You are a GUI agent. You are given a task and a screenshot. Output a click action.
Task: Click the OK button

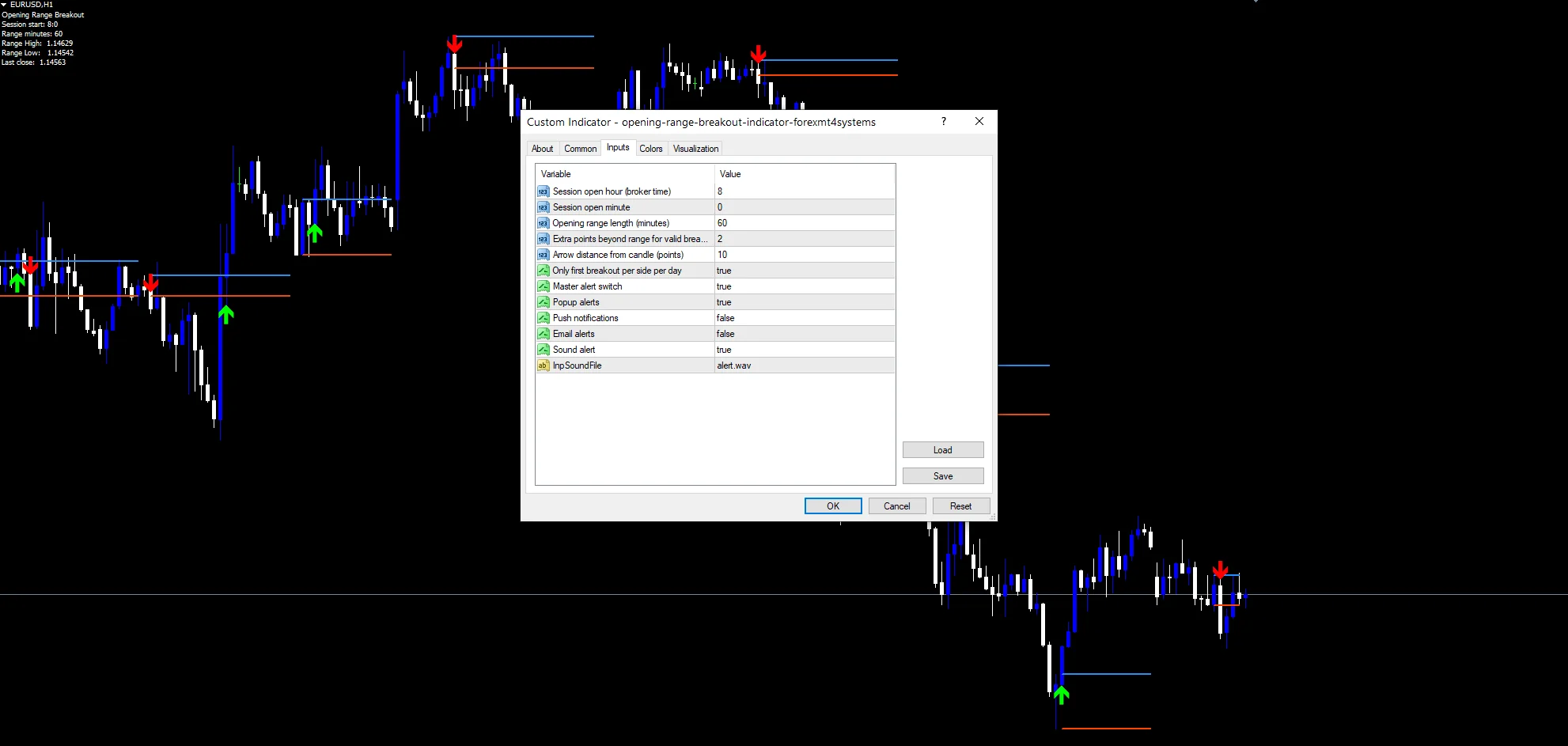pos(833,506)
